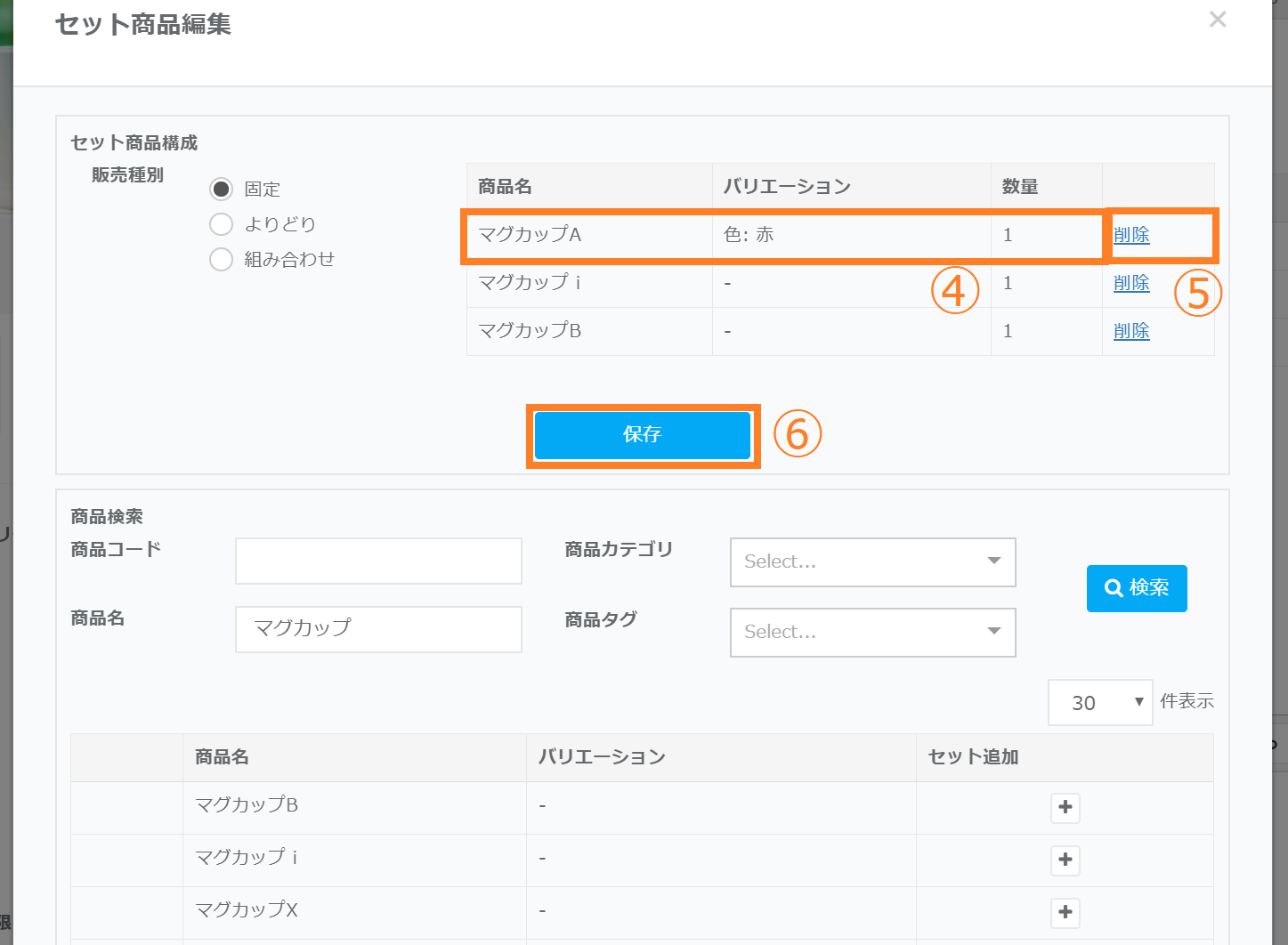Click the 保存 button
Screen dimensions: 1288x945
pyautogui.click(x=642, y=435)
